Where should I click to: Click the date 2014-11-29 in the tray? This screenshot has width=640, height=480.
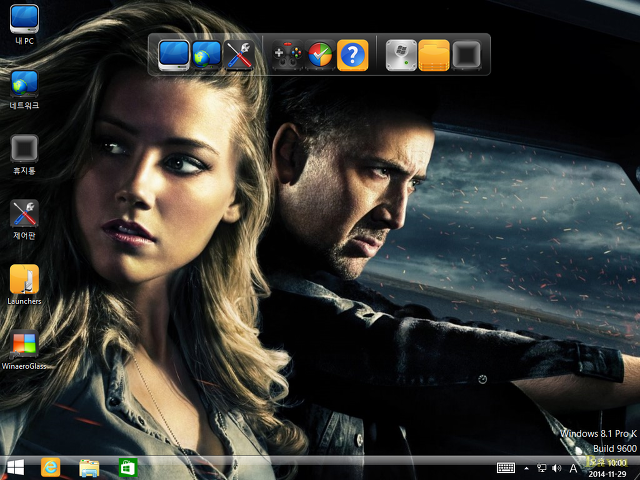pos(607,474)
